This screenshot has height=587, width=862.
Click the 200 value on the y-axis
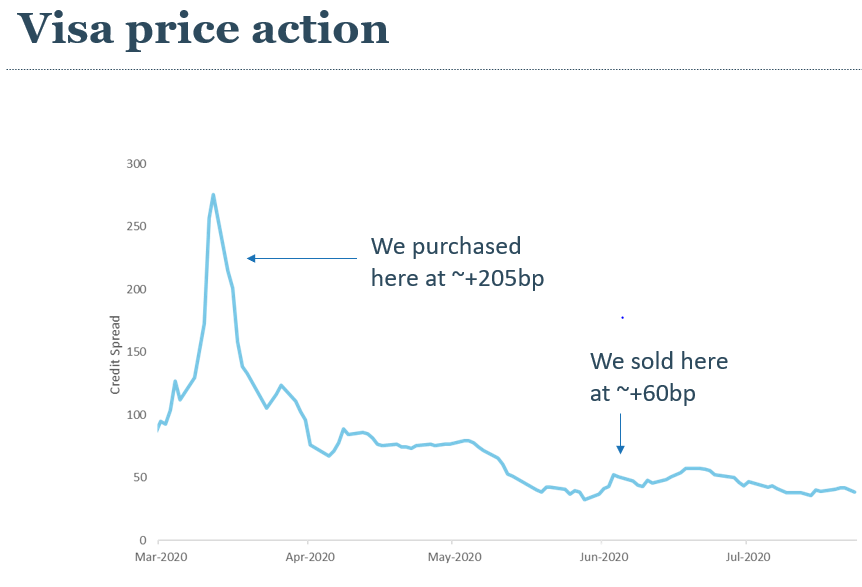[136, 290]
